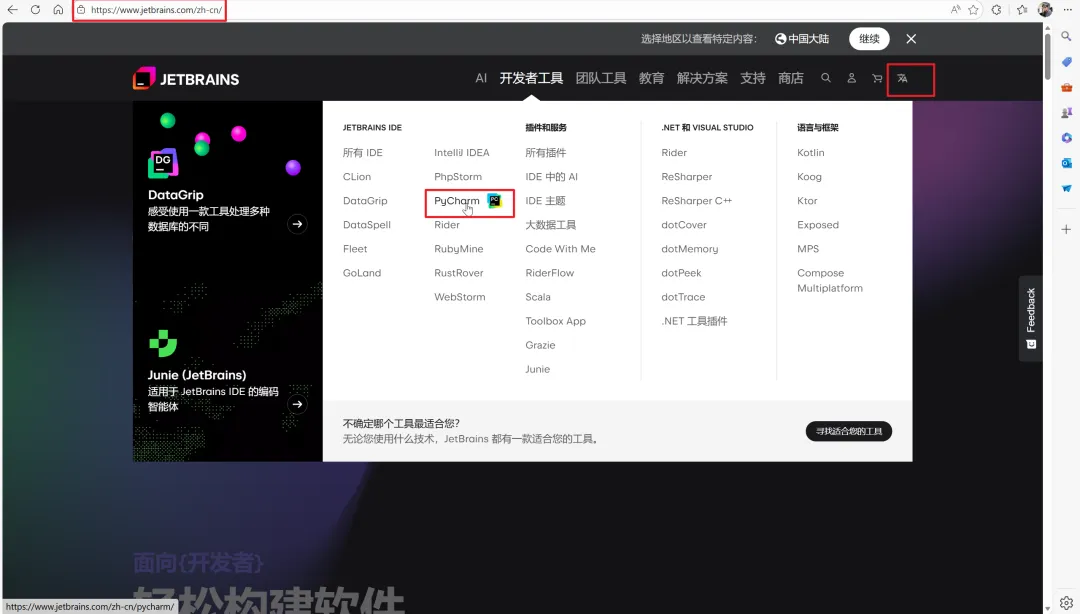Screen dimensions: 1080x614
Task: Open the 解决方案 menu
Action: (702, 78)
